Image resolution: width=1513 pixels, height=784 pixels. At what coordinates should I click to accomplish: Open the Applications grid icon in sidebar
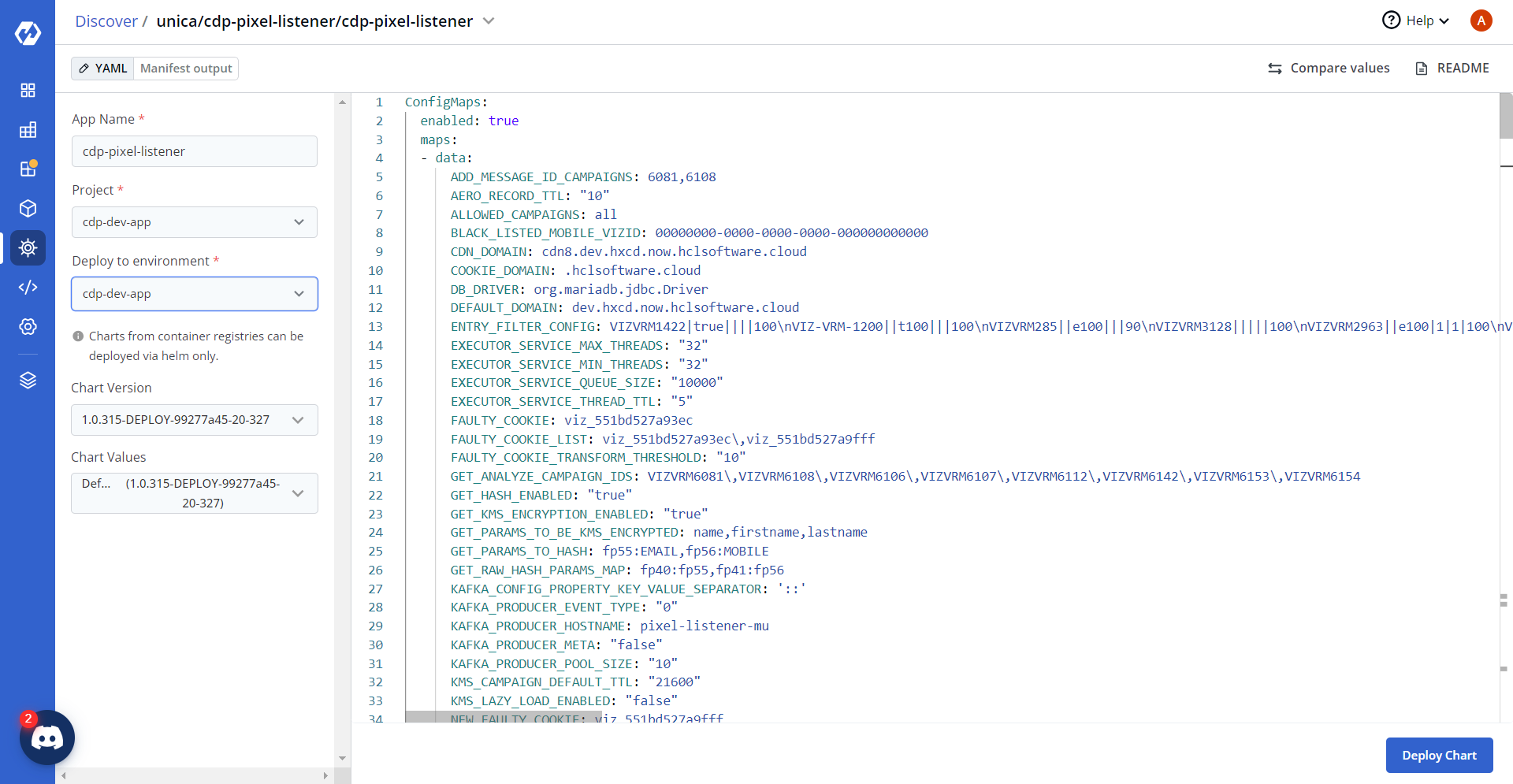tap(28, 90)
